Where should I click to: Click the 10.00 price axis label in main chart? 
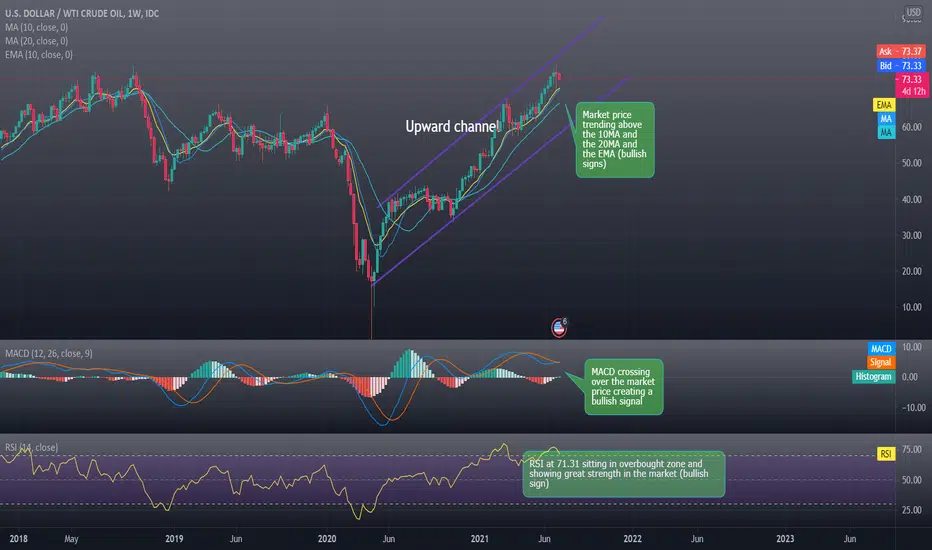pyautogui.click(x=912, y=307)
